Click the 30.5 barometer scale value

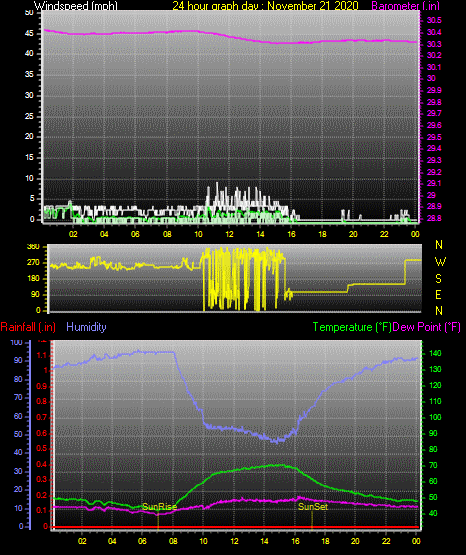coord(434,21)
